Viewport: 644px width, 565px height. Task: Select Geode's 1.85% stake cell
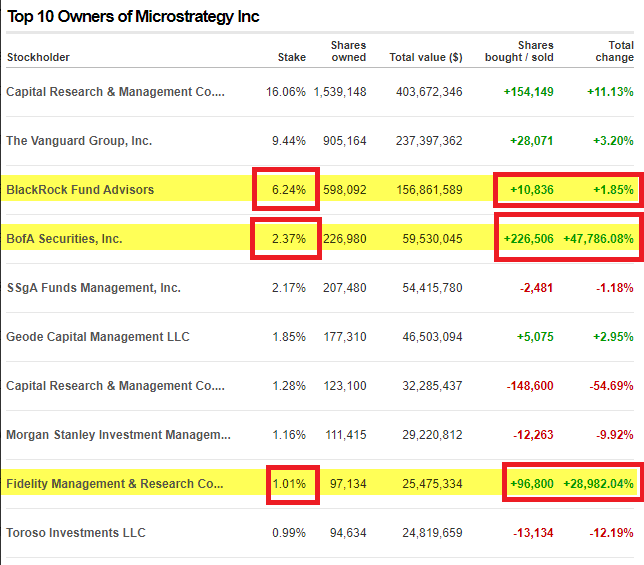click(x=289, y=337)
